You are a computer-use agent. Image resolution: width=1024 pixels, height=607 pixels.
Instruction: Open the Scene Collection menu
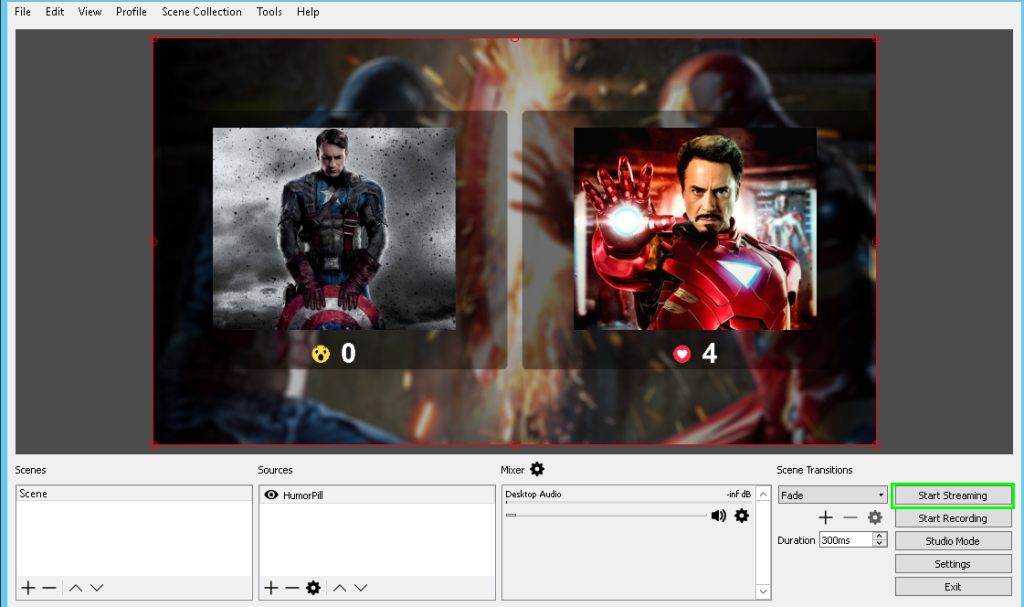[x=202, y=12]
